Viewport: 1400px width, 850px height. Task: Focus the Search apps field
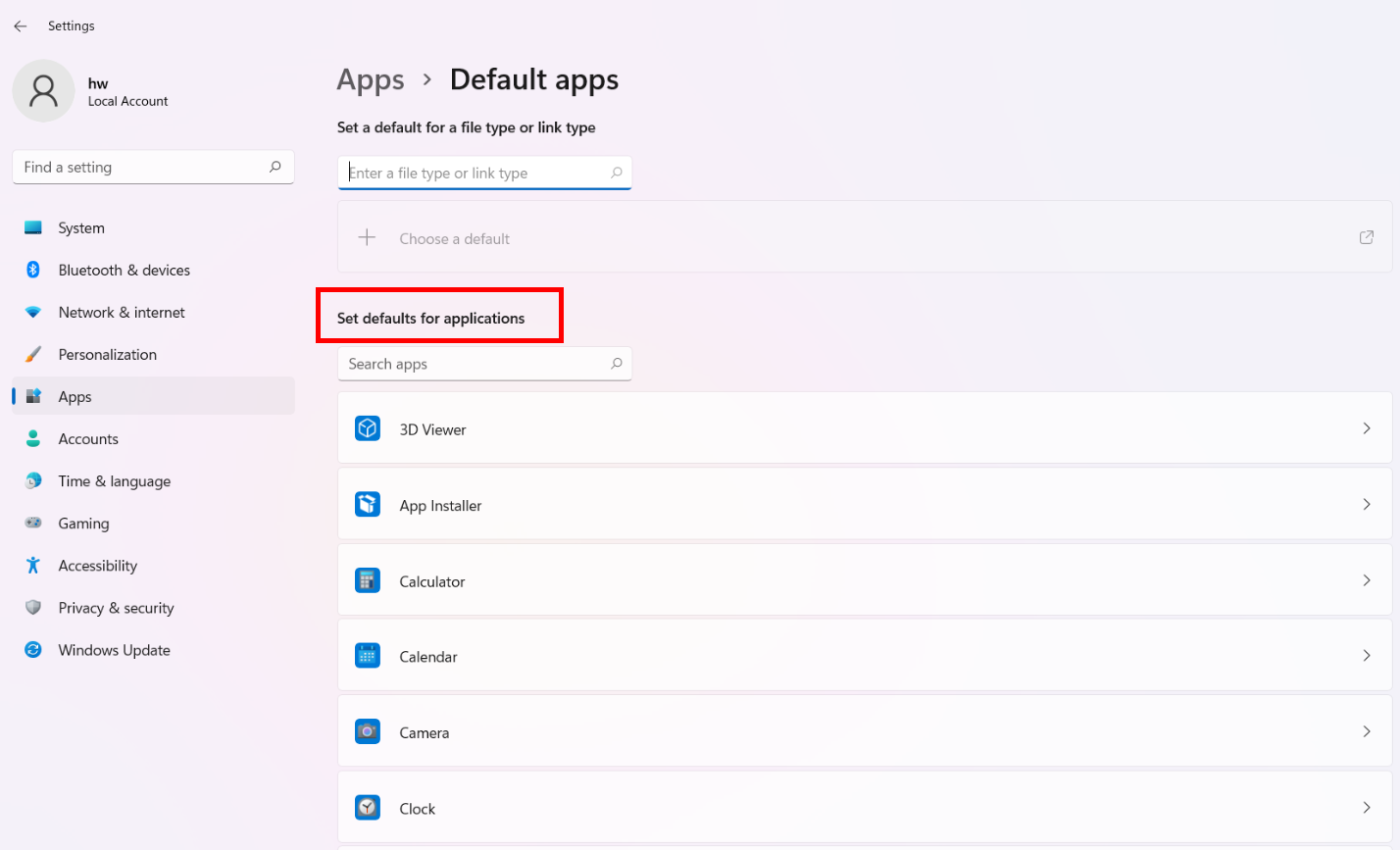[x=484, y=364]
